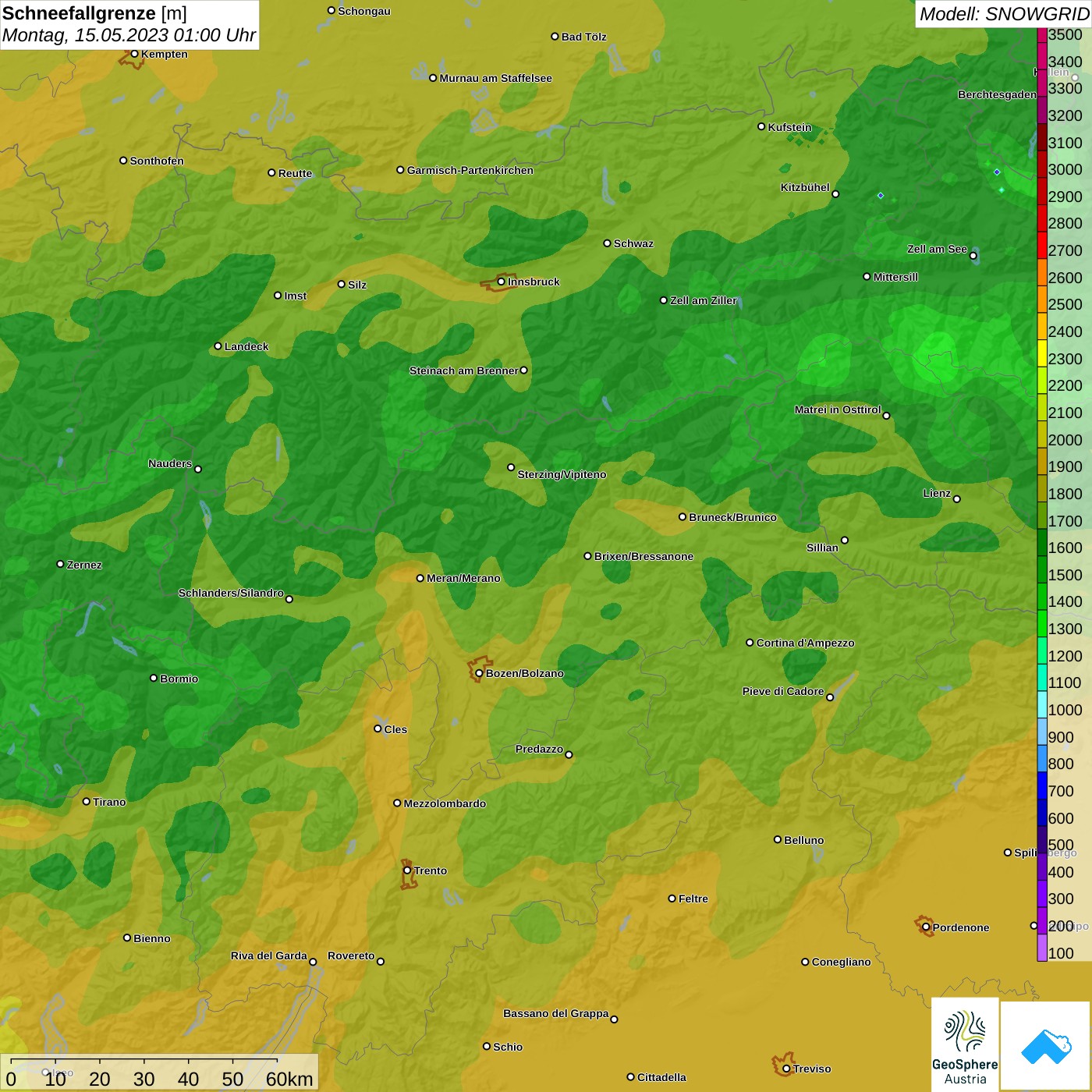Click the Nauders label
1092x1092 pixels.
170,463
